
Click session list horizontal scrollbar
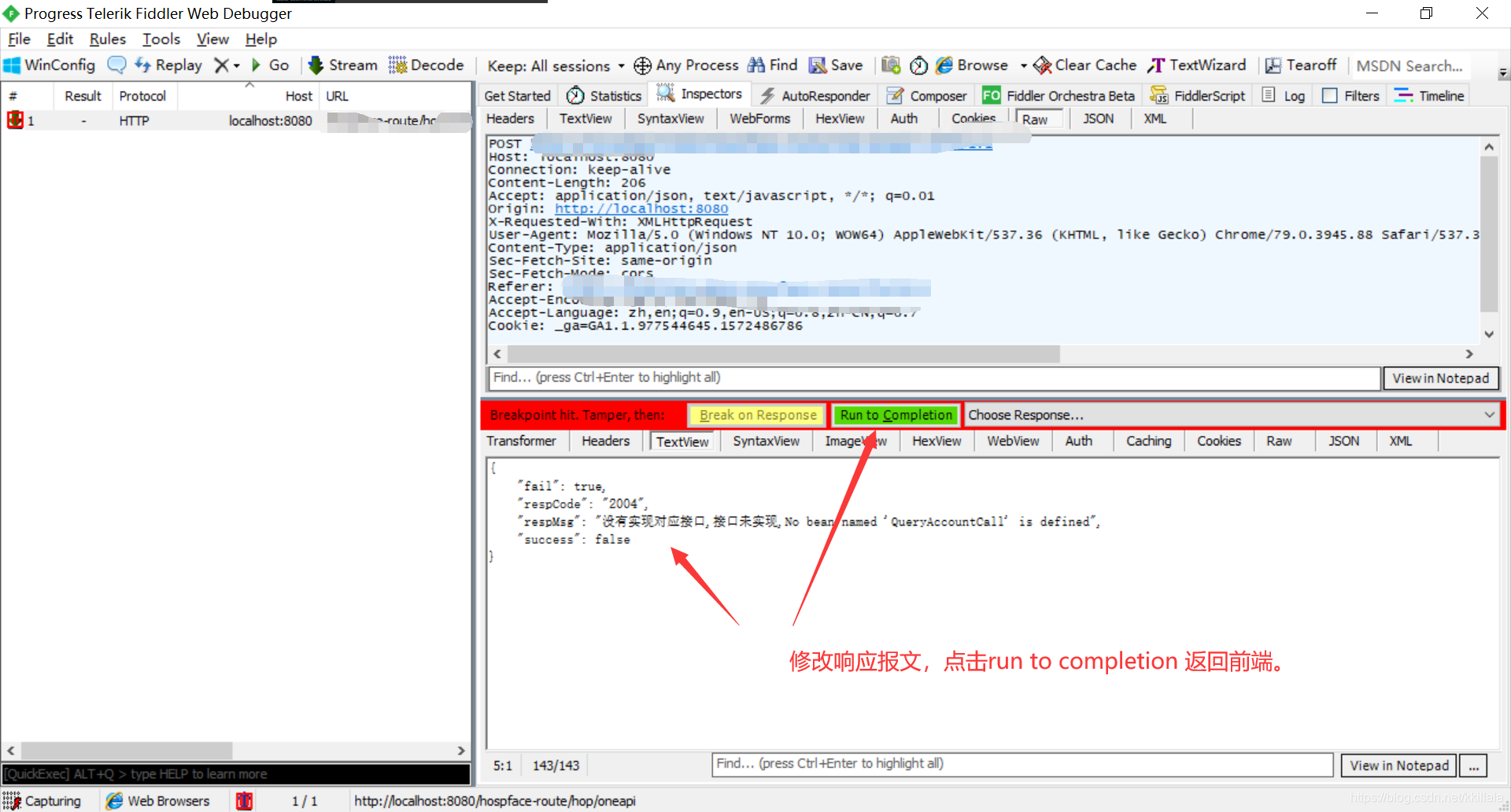pyautogui.click(x=127, y=751)
